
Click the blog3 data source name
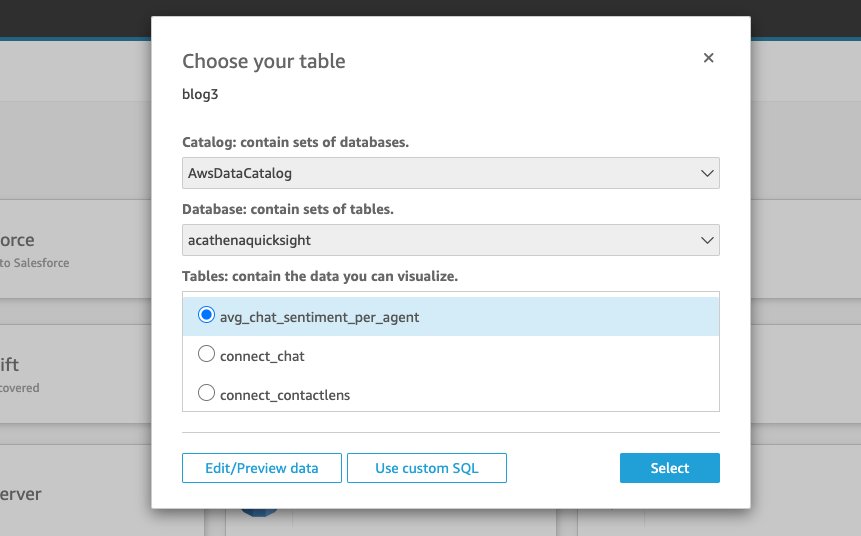pyautogui.click(x=200, y=97)
